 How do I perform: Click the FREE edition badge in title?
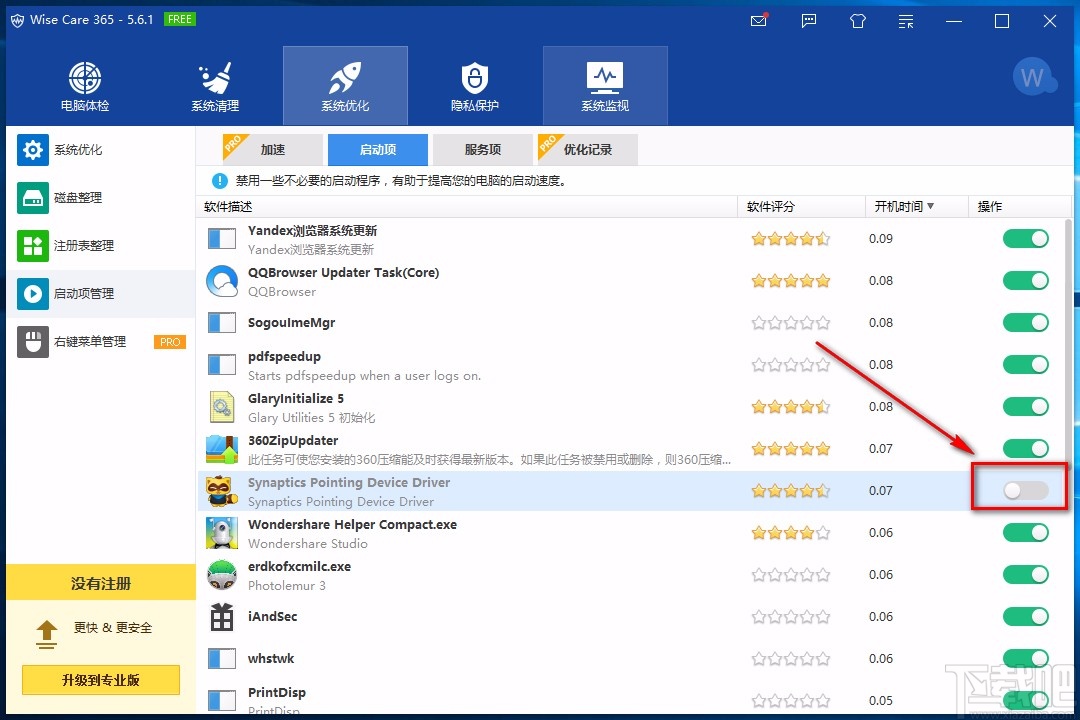pyautogui.click(x=180, y=19)
